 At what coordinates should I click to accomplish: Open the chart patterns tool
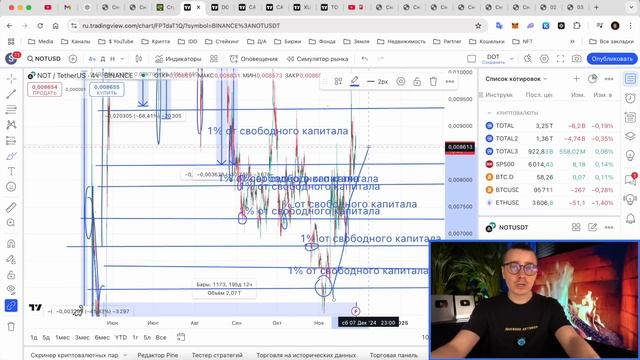point(11,125)
